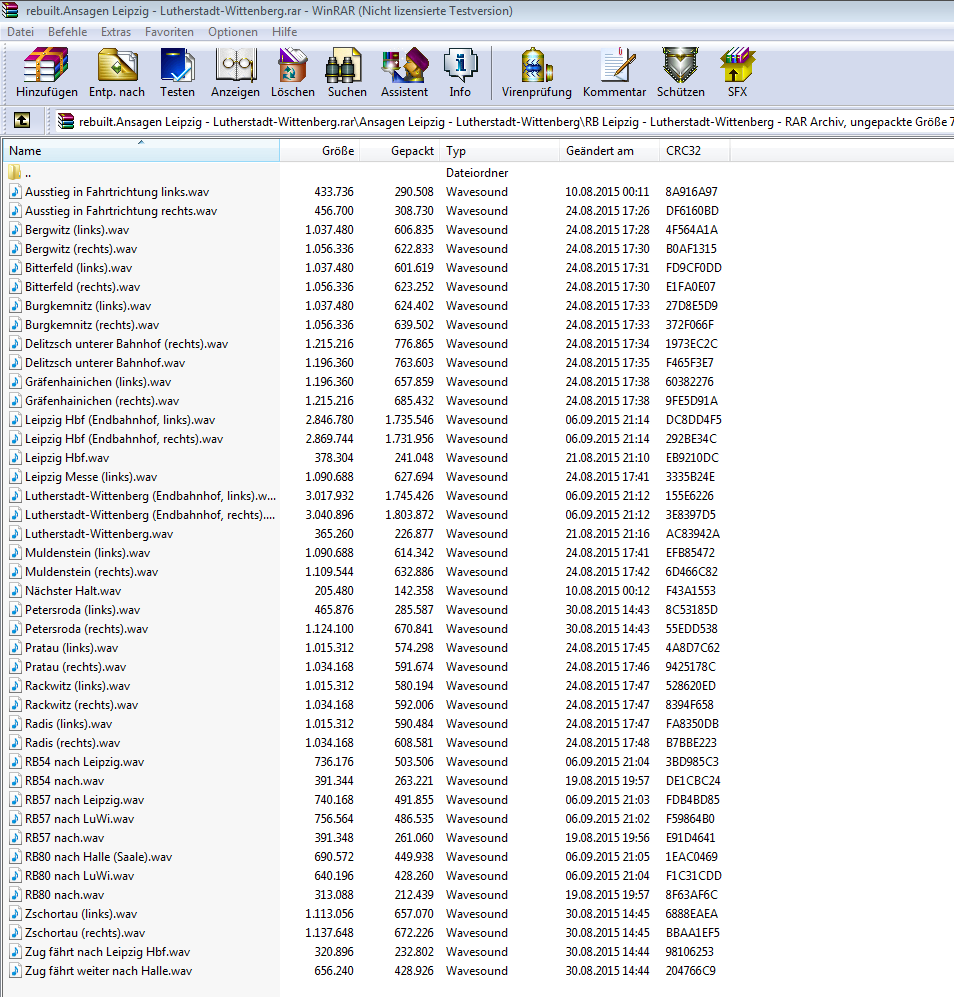954x997 pixels.
Task: Select Zug fährt nach Leipzig Hbf.wav
Action: 107,952
